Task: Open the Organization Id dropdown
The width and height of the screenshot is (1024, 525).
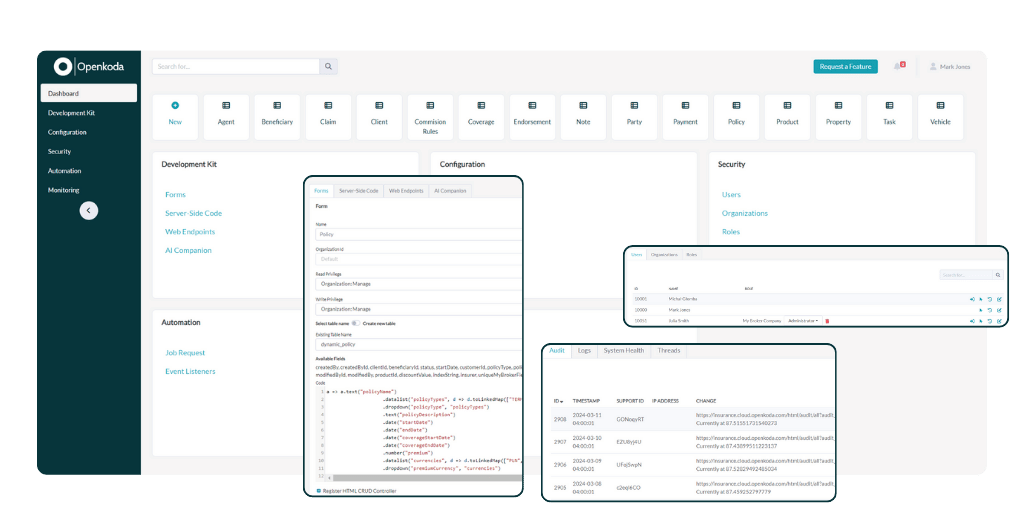Action: click(418, 259)
